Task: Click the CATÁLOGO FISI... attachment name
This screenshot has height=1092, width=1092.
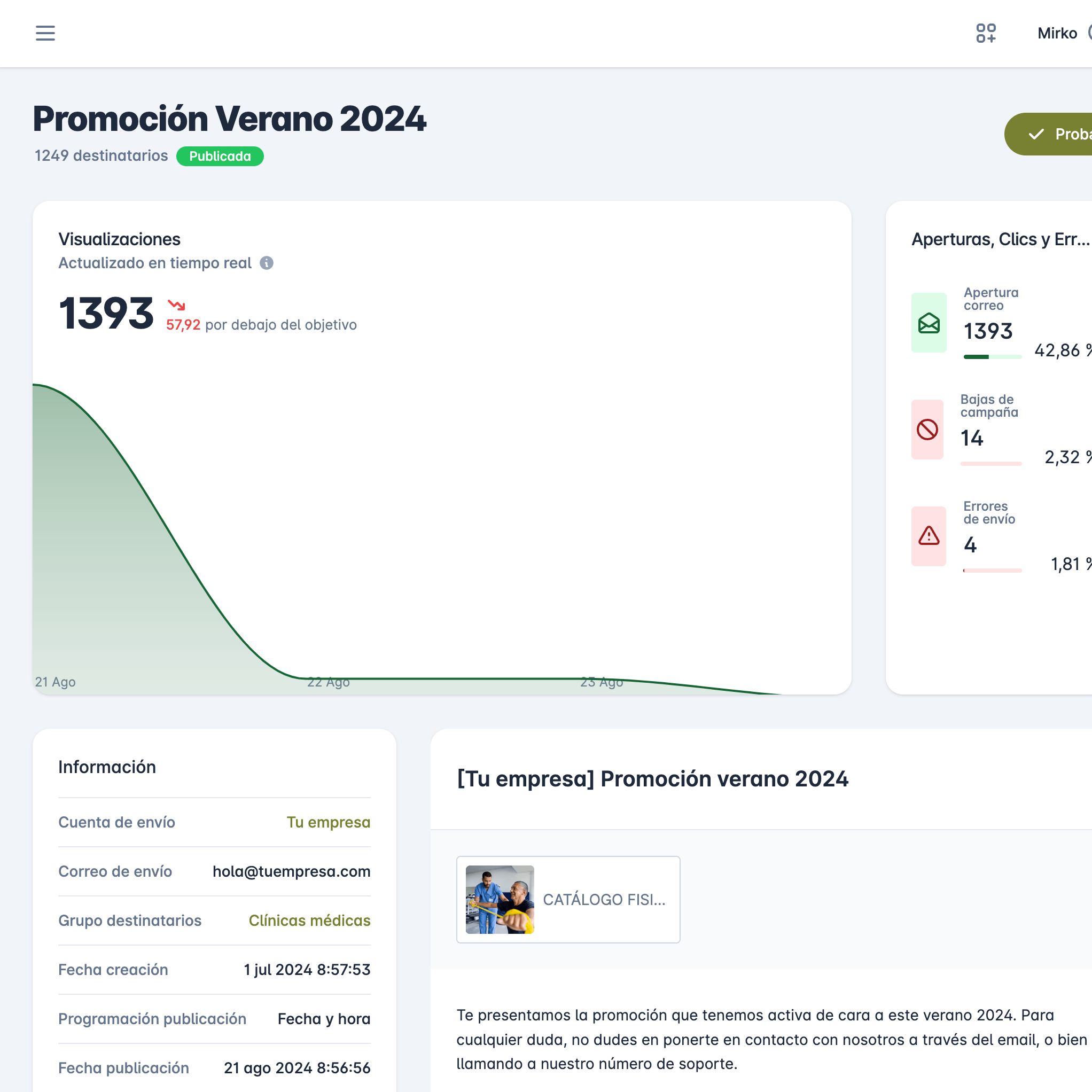Action: pyautogui.click(x=604, y=899)
